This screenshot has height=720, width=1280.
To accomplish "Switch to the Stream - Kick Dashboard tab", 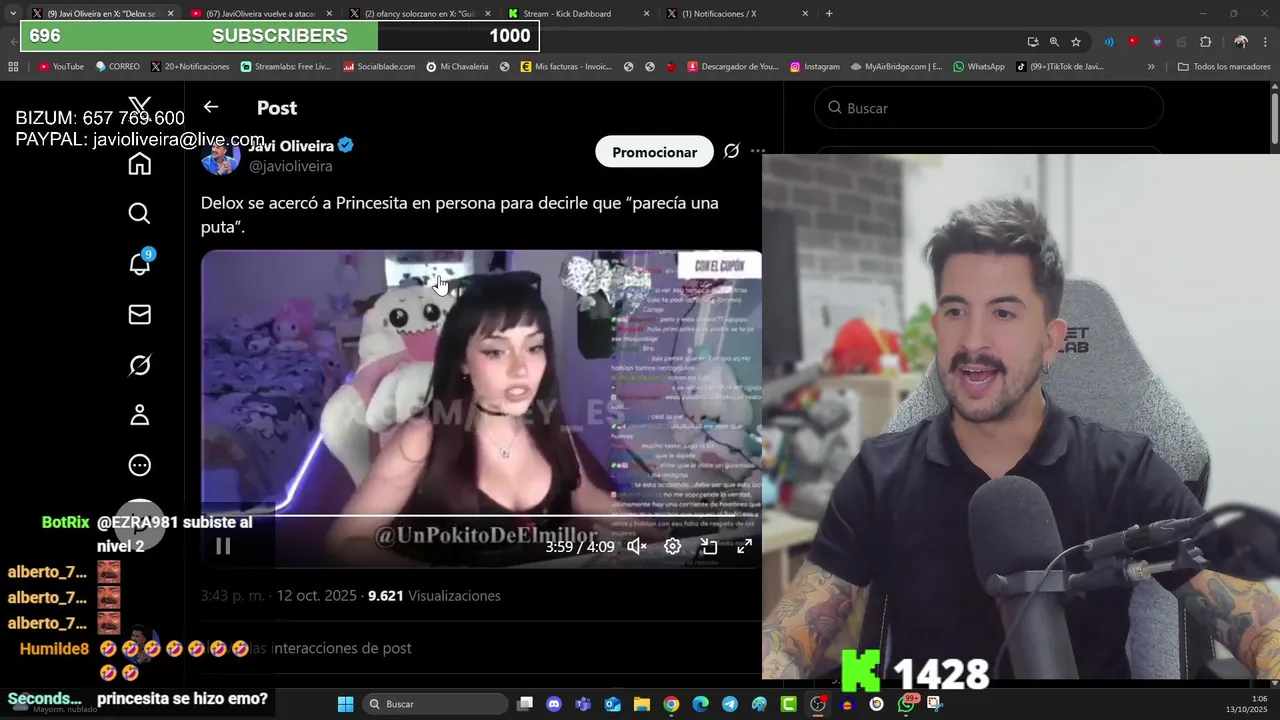I will click(578, 14).
